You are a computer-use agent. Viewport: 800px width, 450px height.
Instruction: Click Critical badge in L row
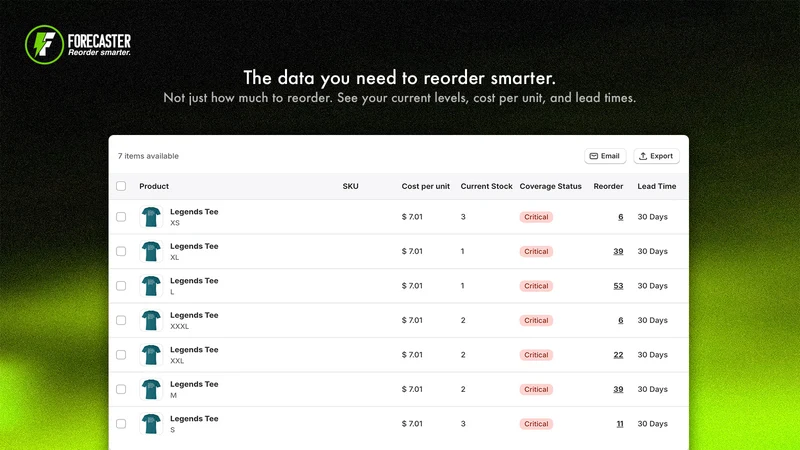point(536,286)
